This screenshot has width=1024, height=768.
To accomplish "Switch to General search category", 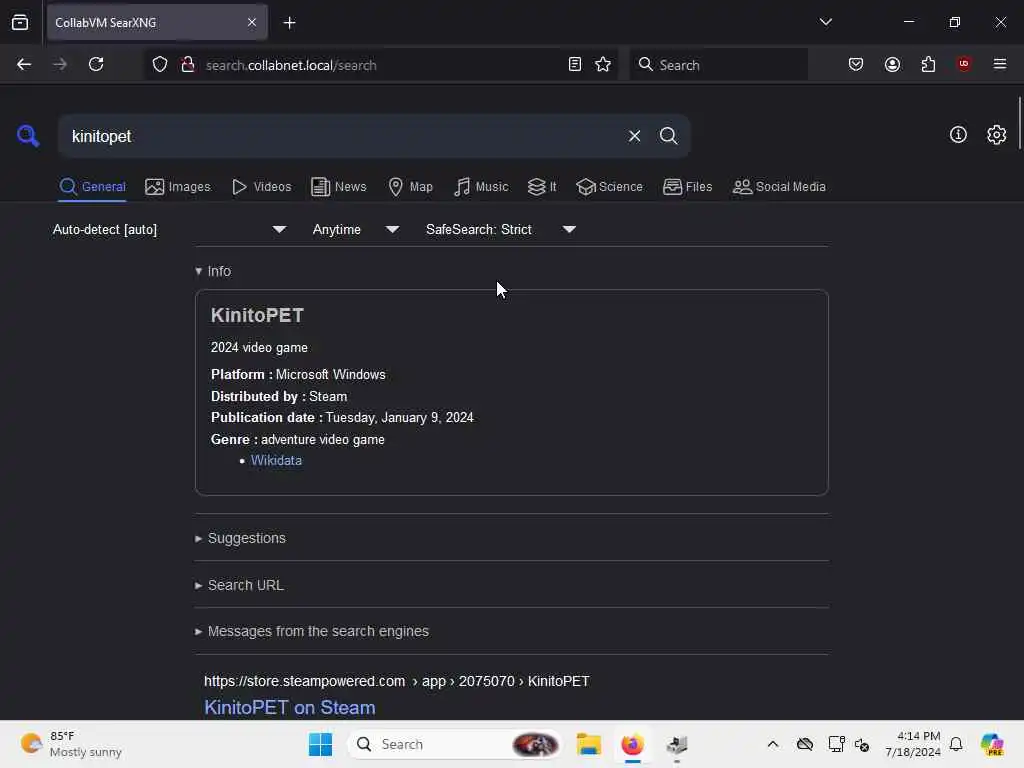I will point(92,187).
